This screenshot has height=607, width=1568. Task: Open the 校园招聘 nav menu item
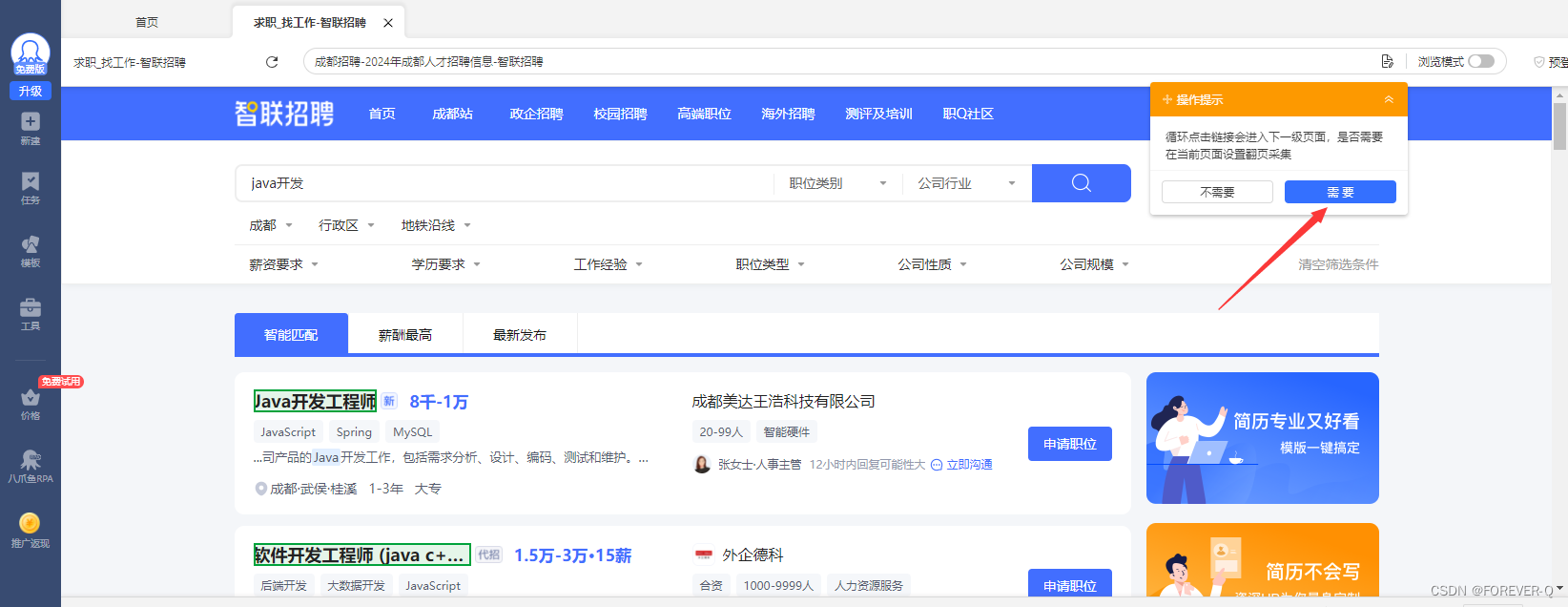(620, 114)
